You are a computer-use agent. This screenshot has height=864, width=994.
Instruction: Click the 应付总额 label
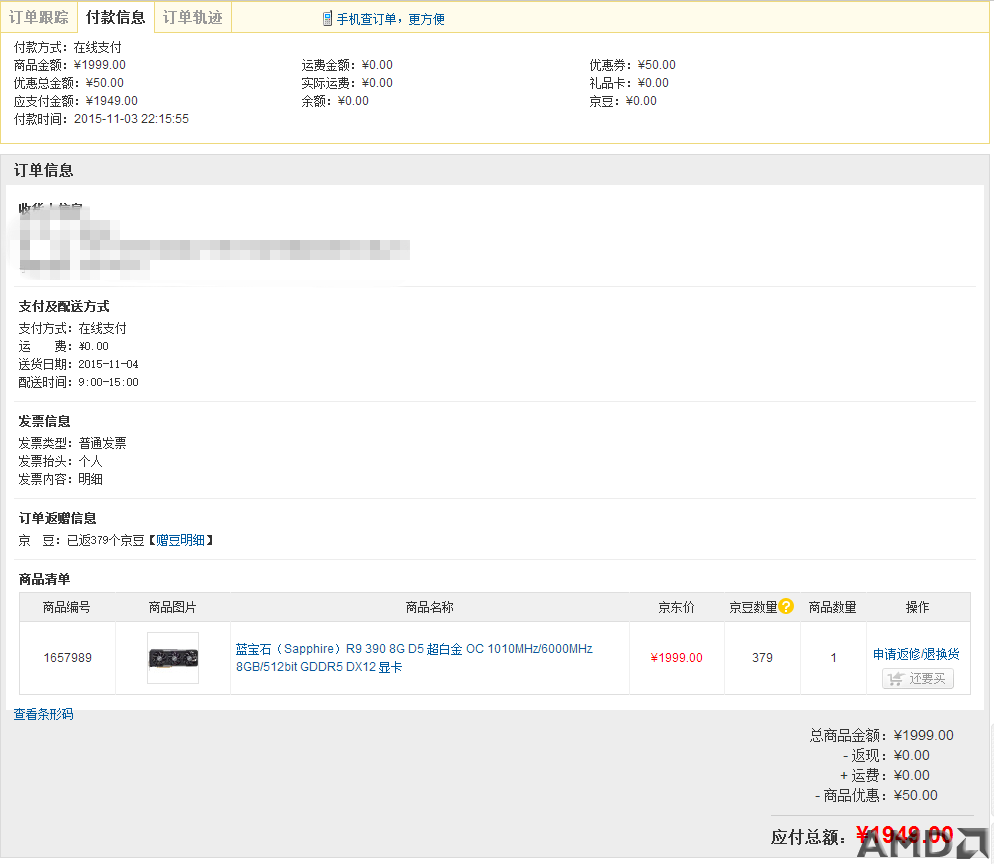[809, 837]
